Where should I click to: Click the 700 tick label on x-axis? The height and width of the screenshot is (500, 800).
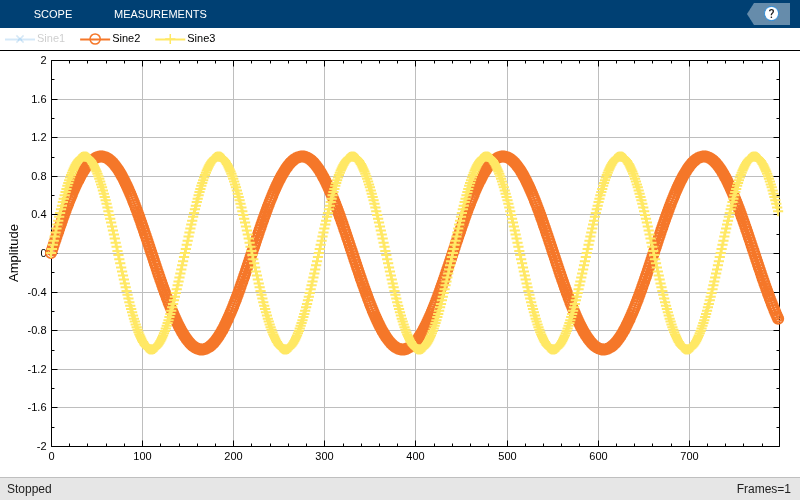point(689,456)
